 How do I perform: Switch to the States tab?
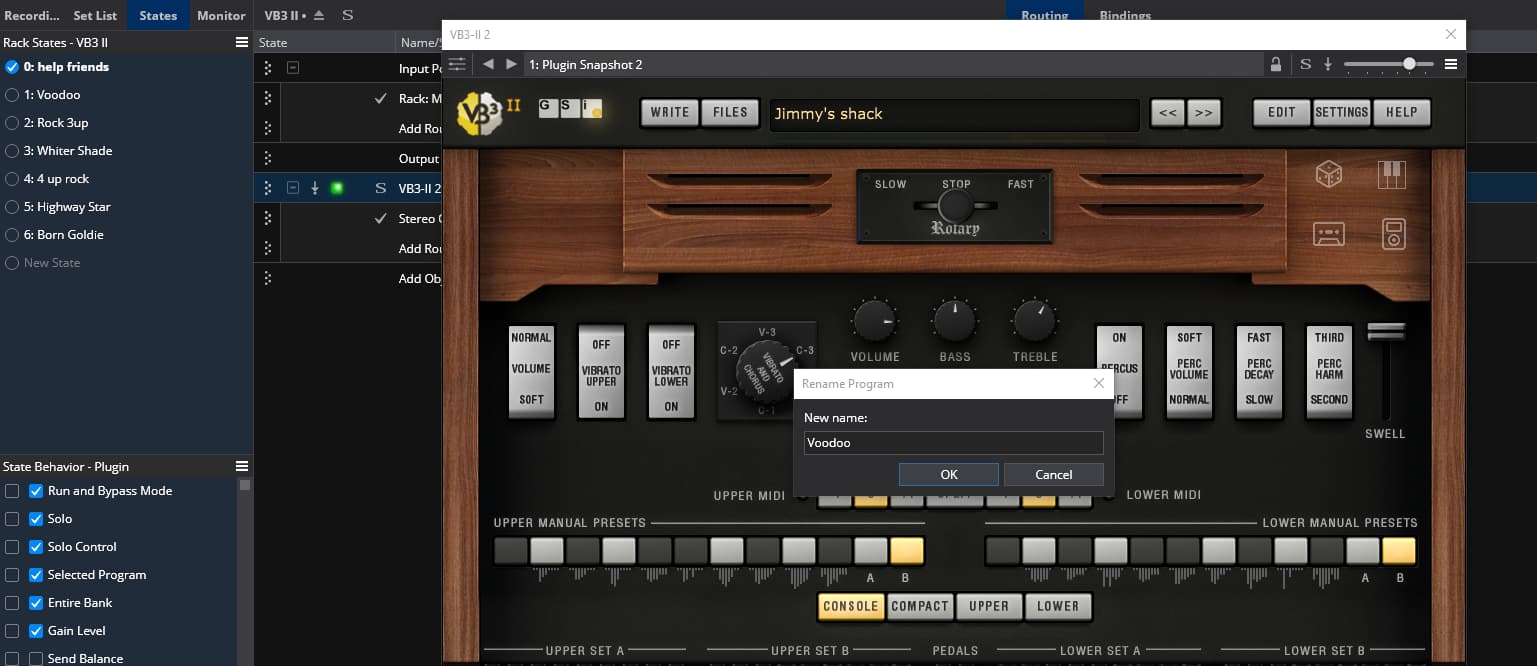pos(158,15)
